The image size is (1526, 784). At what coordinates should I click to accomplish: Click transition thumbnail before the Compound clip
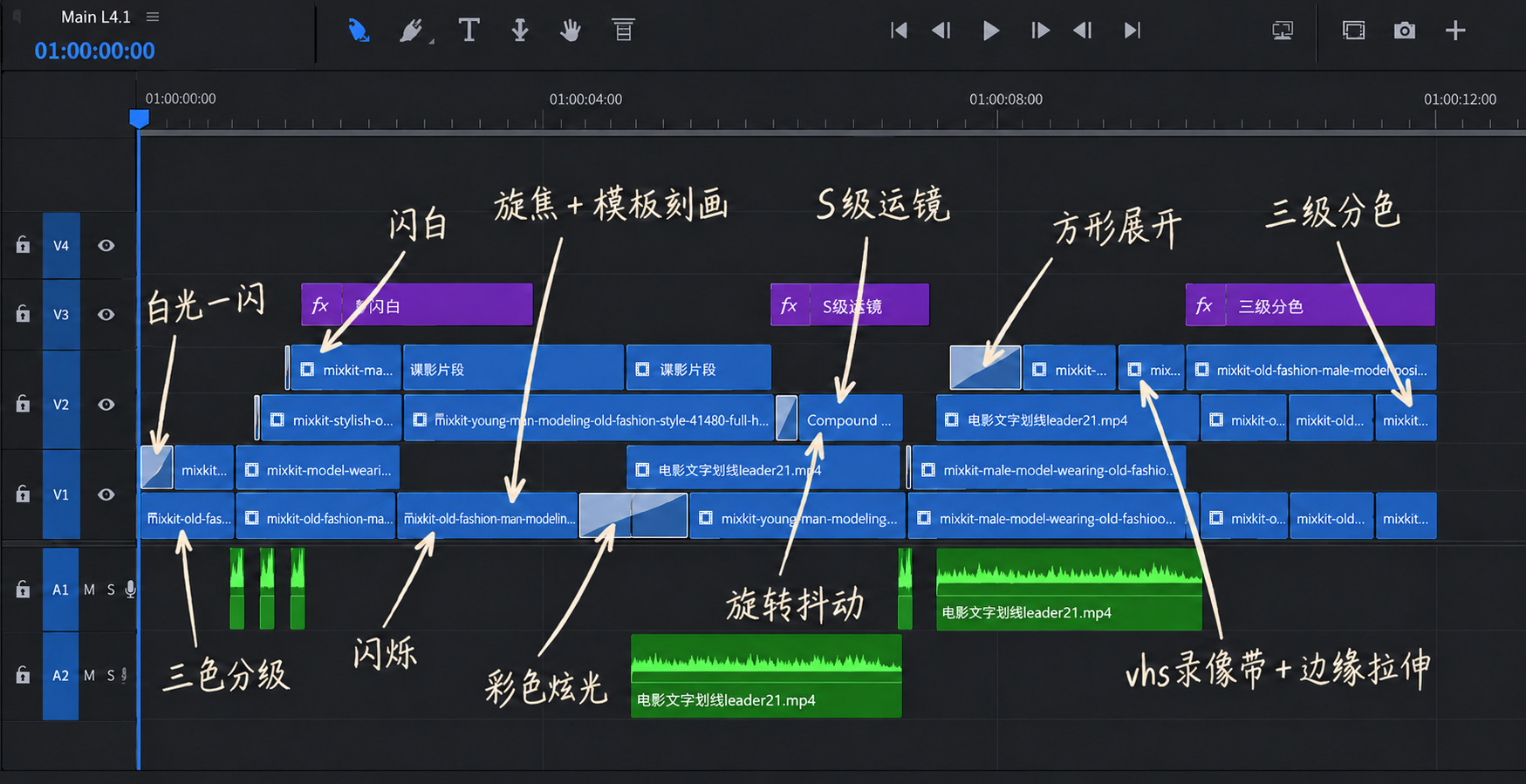point(786,418)
